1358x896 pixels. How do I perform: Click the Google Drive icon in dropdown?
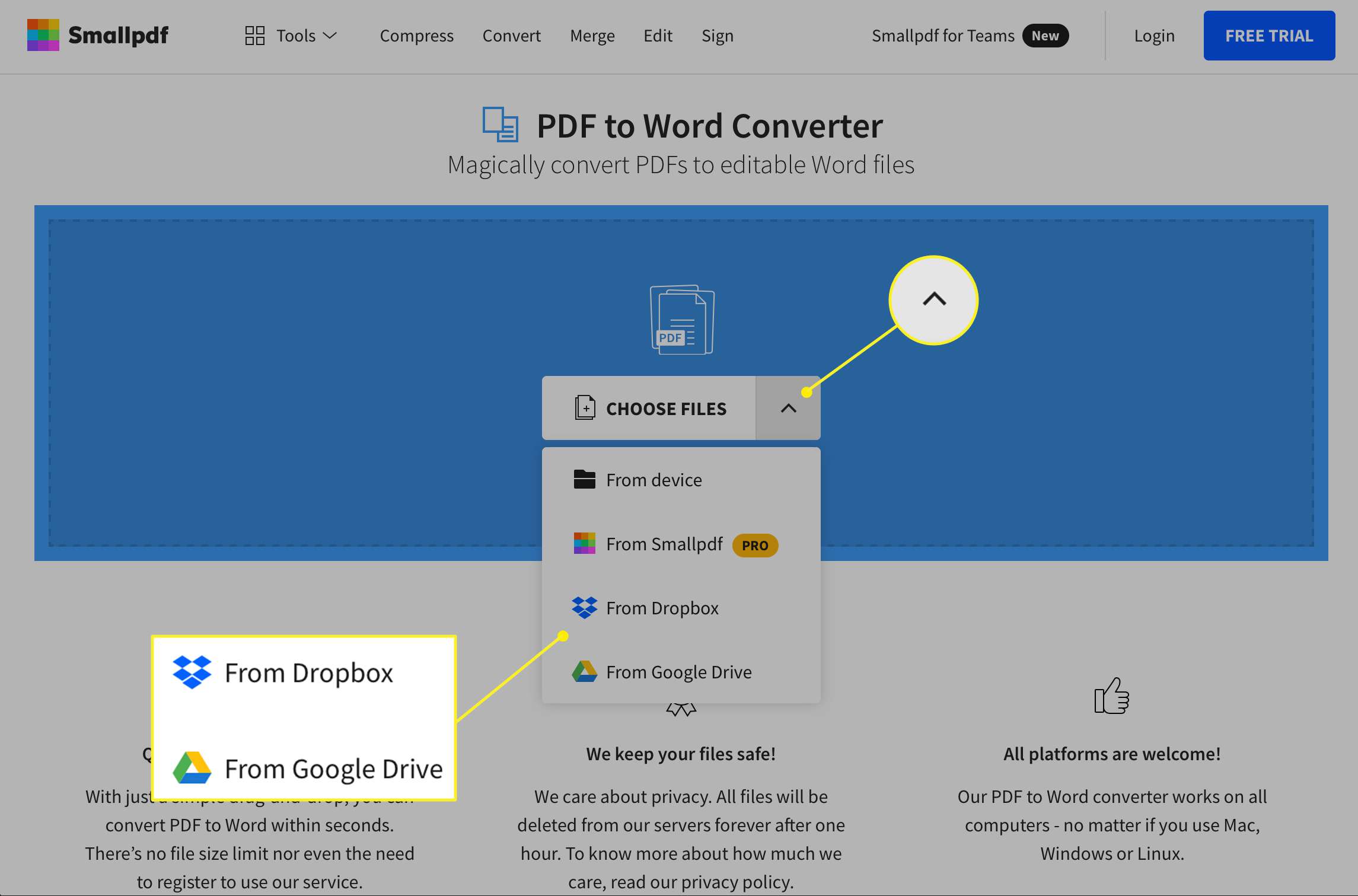point(583,671)
